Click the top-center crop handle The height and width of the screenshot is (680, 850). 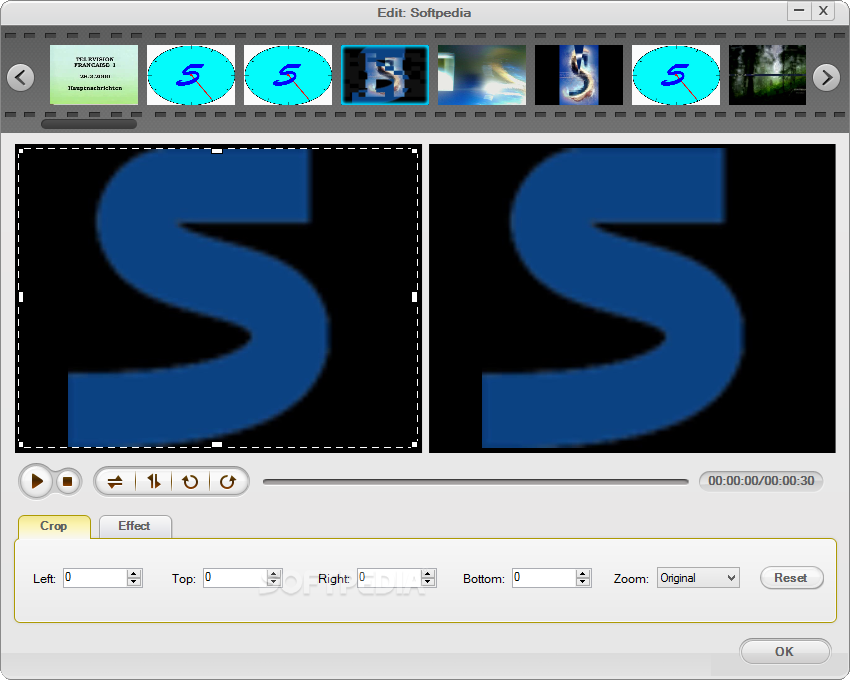[x=217, y=151]
